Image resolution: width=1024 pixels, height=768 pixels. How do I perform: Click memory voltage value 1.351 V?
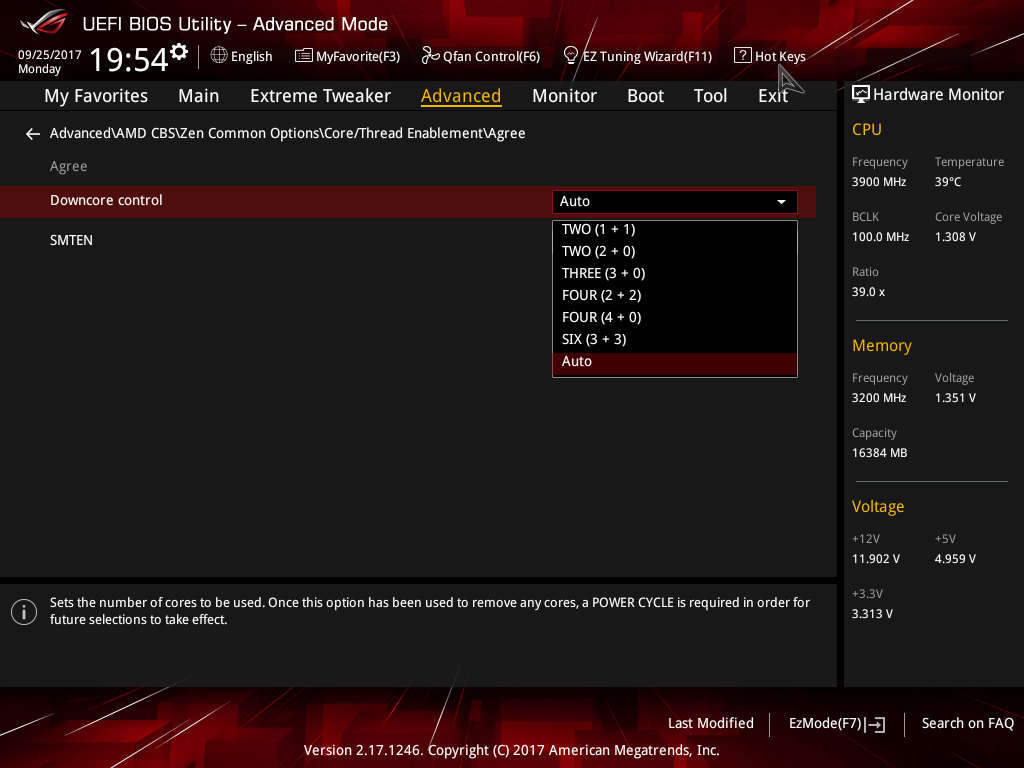955,398
